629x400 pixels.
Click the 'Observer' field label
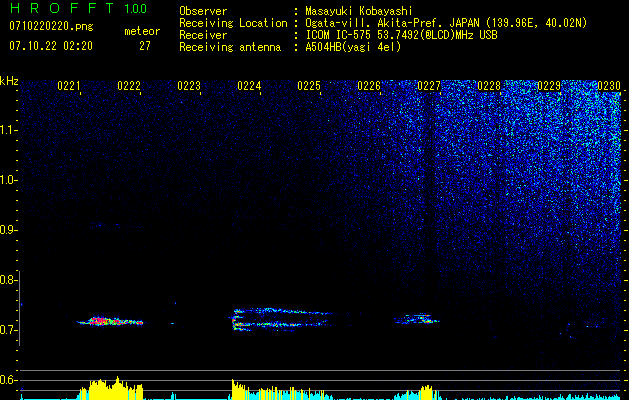[203, 11]
